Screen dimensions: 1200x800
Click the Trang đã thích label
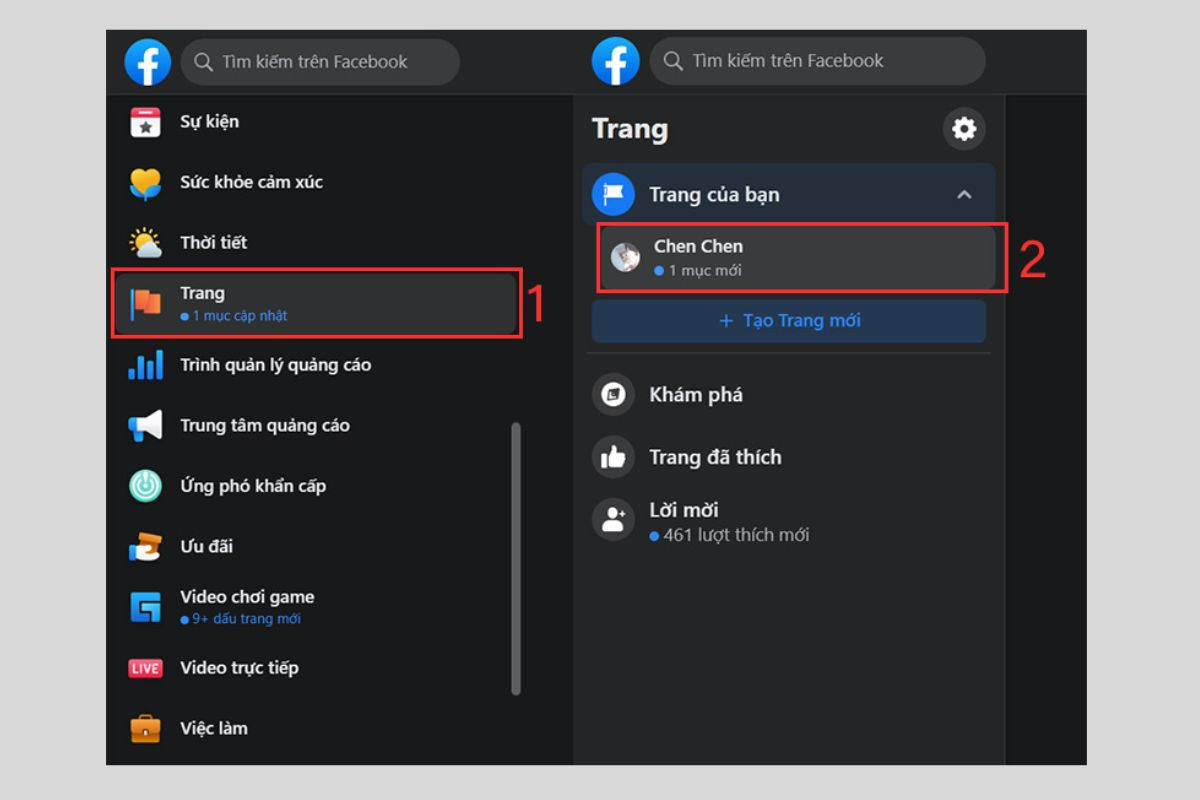coord(715,457)
